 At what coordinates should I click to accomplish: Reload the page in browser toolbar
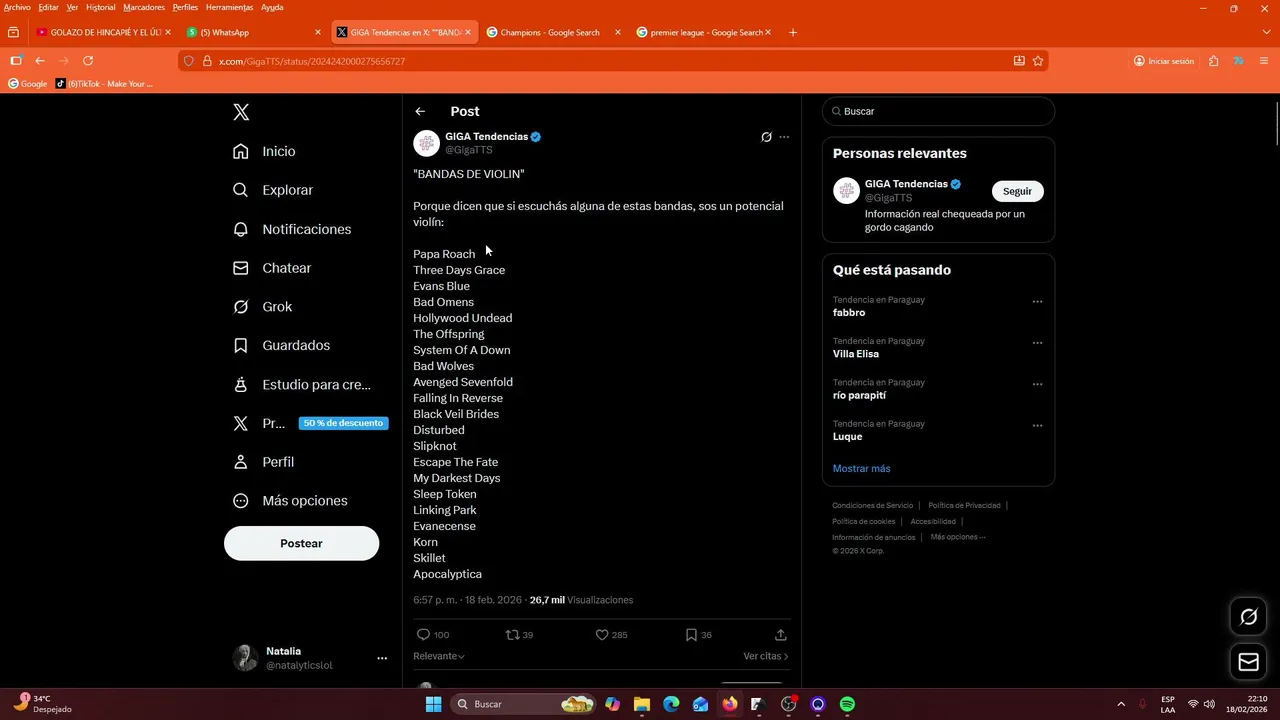(x=88, y=61)
